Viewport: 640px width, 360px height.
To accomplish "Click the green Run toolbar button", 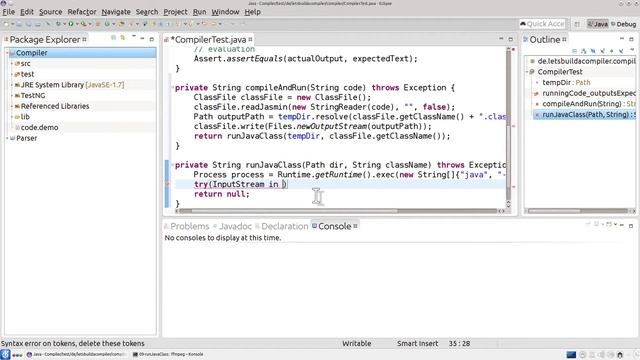I will [x=71, y=24].
